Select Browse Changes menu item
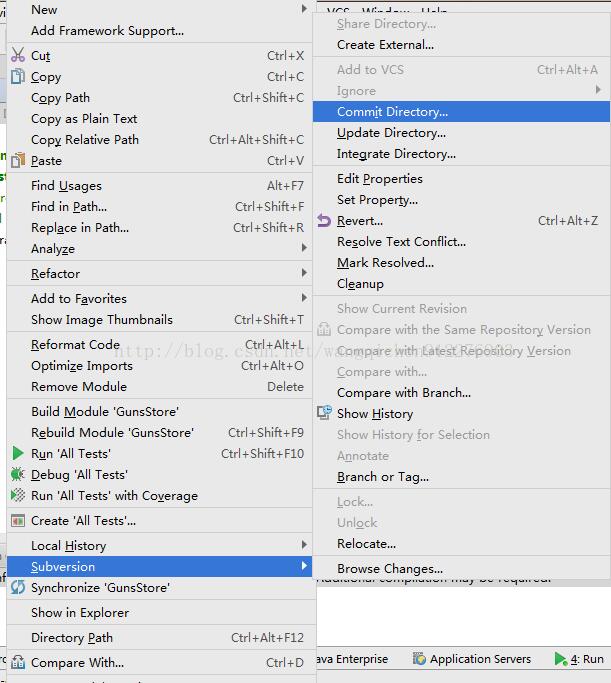611x683 pixels. (x=389, y=569)
